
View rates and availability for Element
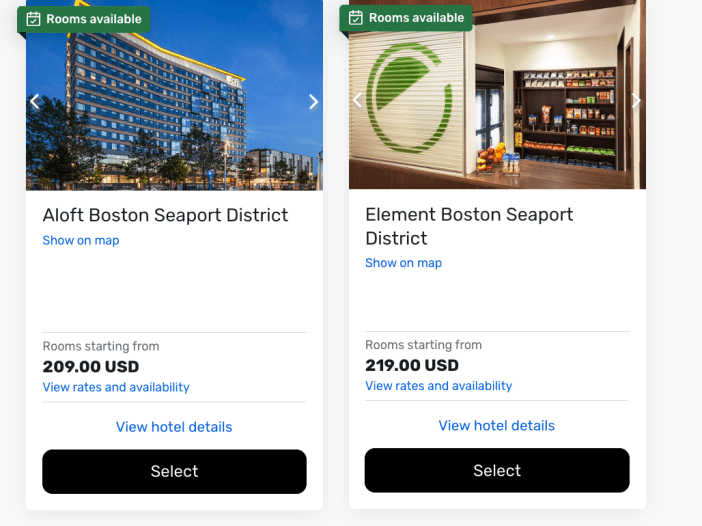click(x=438, y=386)
